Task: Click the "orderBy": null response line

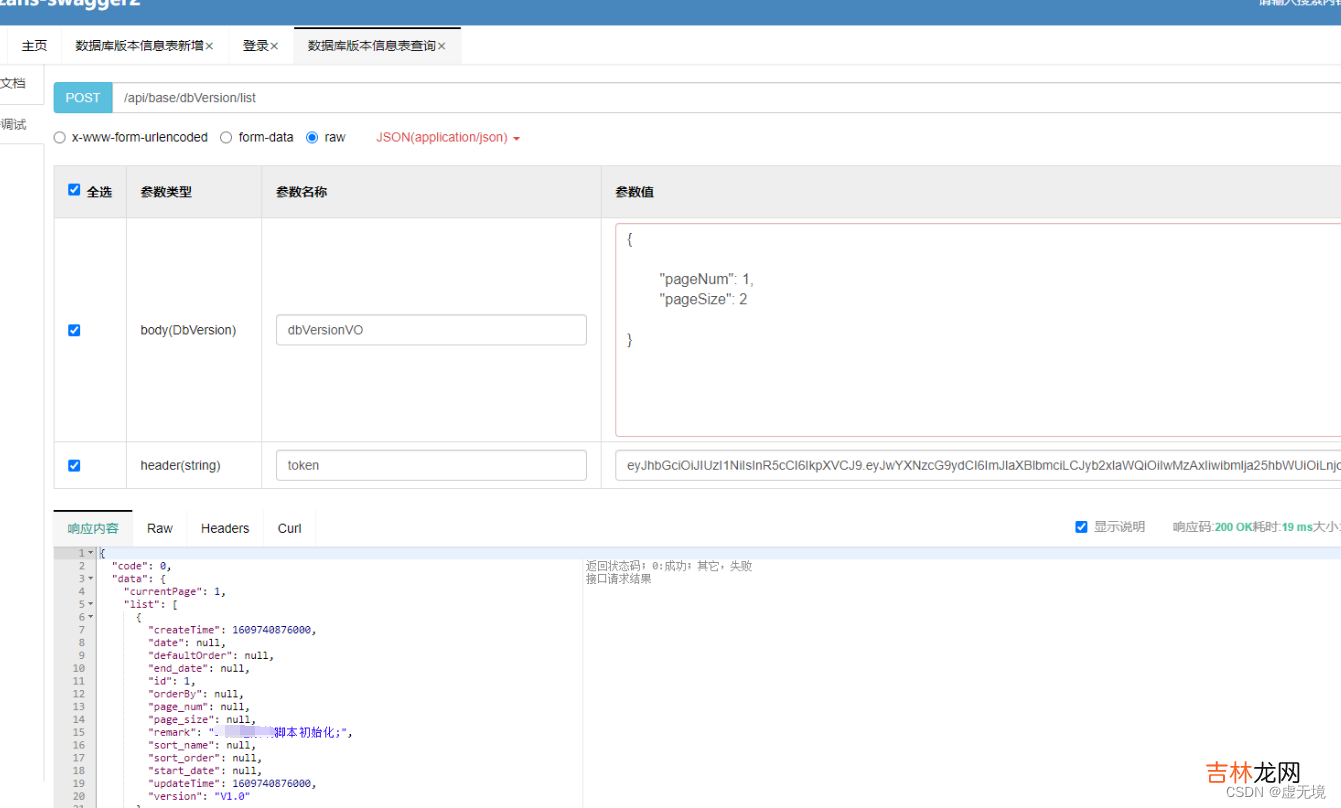Action: pyautogui.click(x=195, y=694)
